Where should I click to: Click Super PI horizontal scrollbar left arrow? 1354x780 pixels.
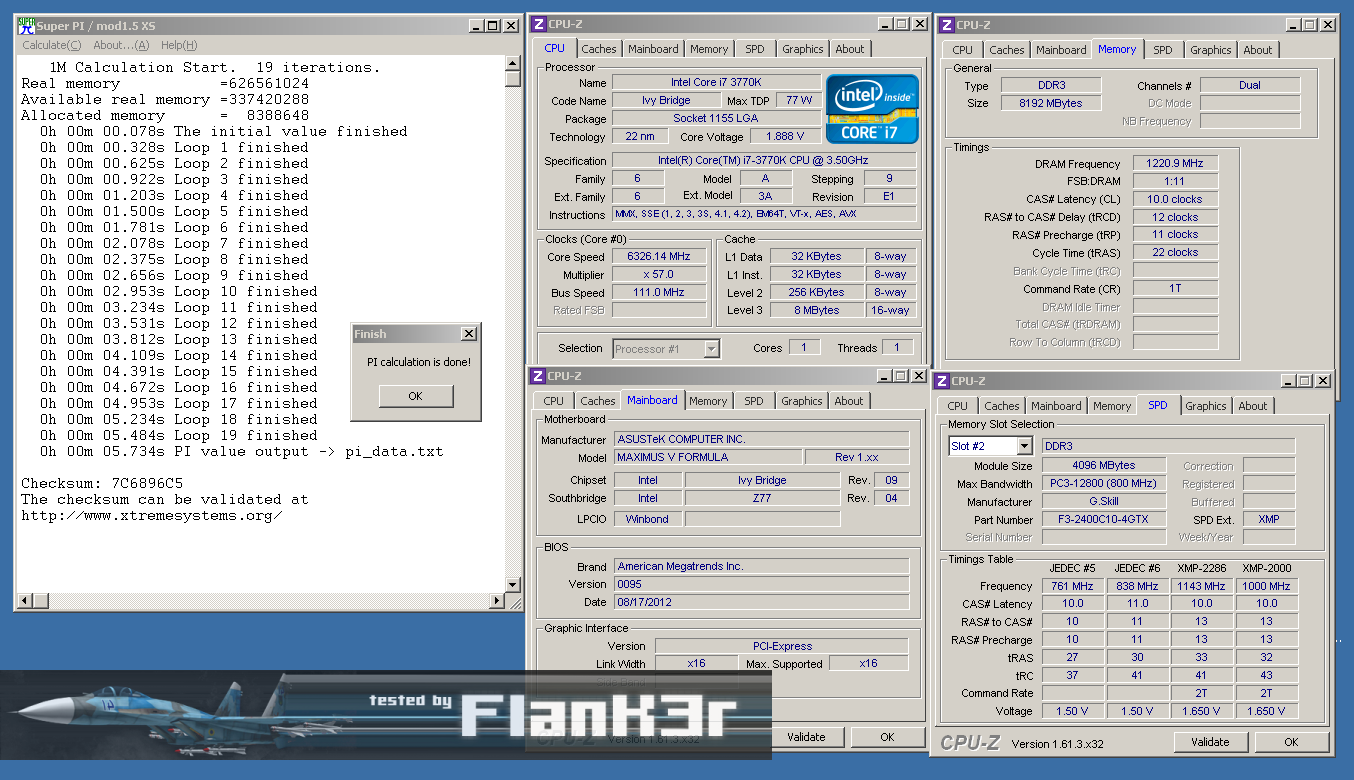coord(26,601)
